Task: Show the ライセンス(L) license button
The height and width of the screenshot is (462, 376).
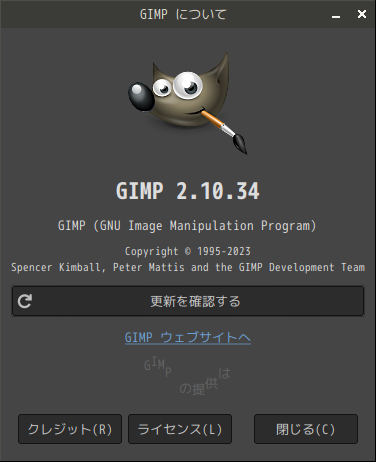Action: tap(180, 429)
